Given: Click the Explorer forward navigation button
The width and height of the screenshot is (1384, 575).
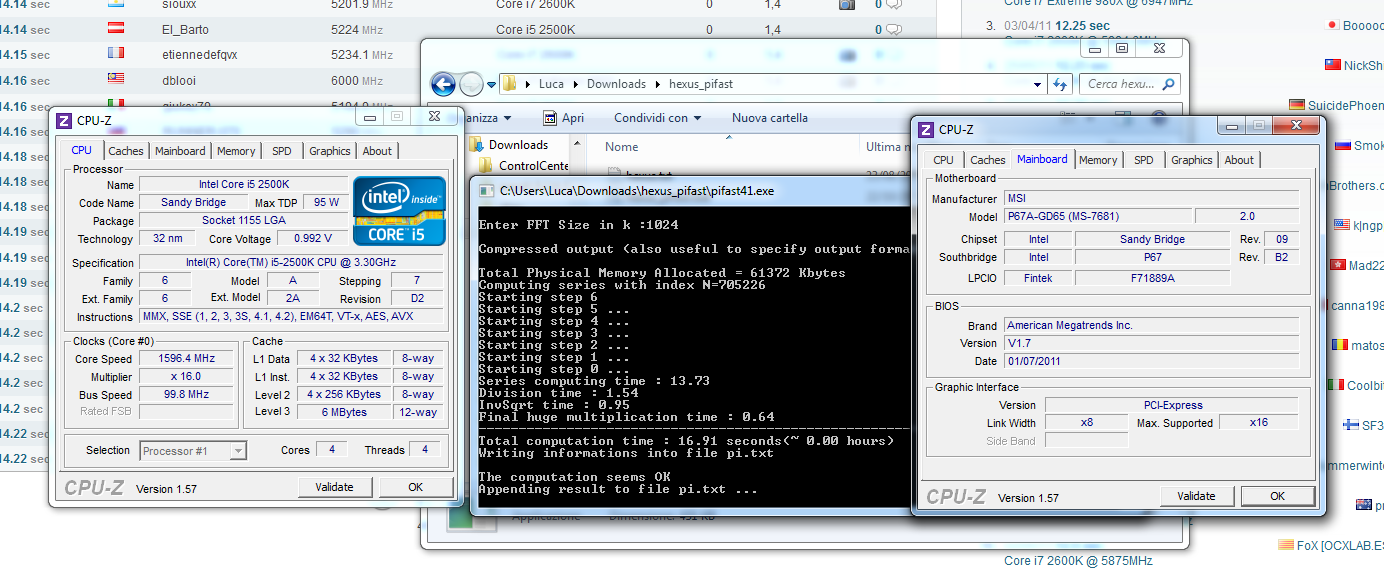Looking at the screenshot, I should pos(472,84).
